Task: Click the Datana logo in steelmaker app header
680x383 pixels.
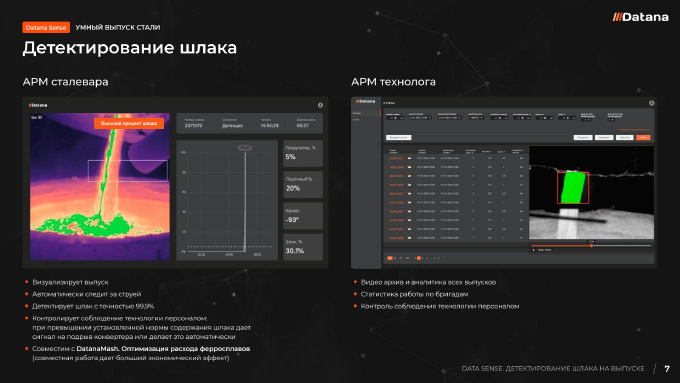Action: click(38, 105)
